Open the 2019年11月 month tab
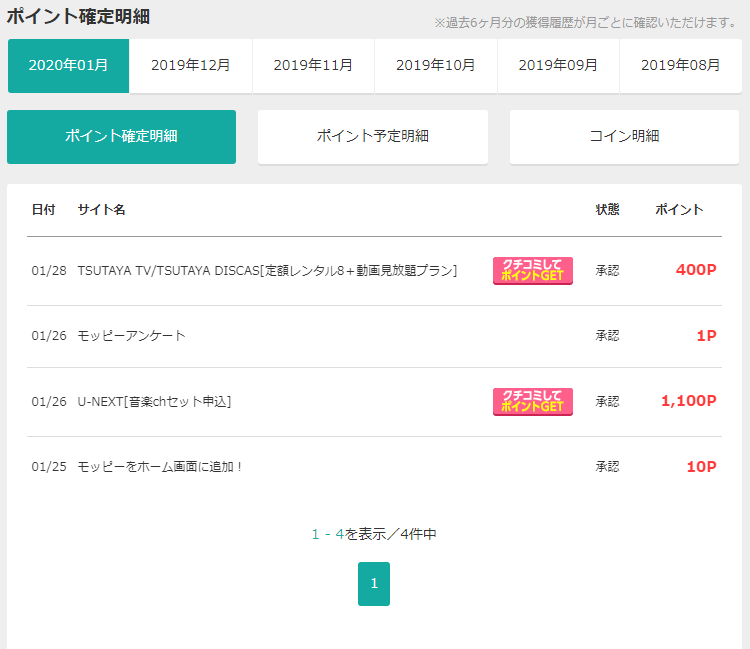Screen dimensions: 750x649 313,66
